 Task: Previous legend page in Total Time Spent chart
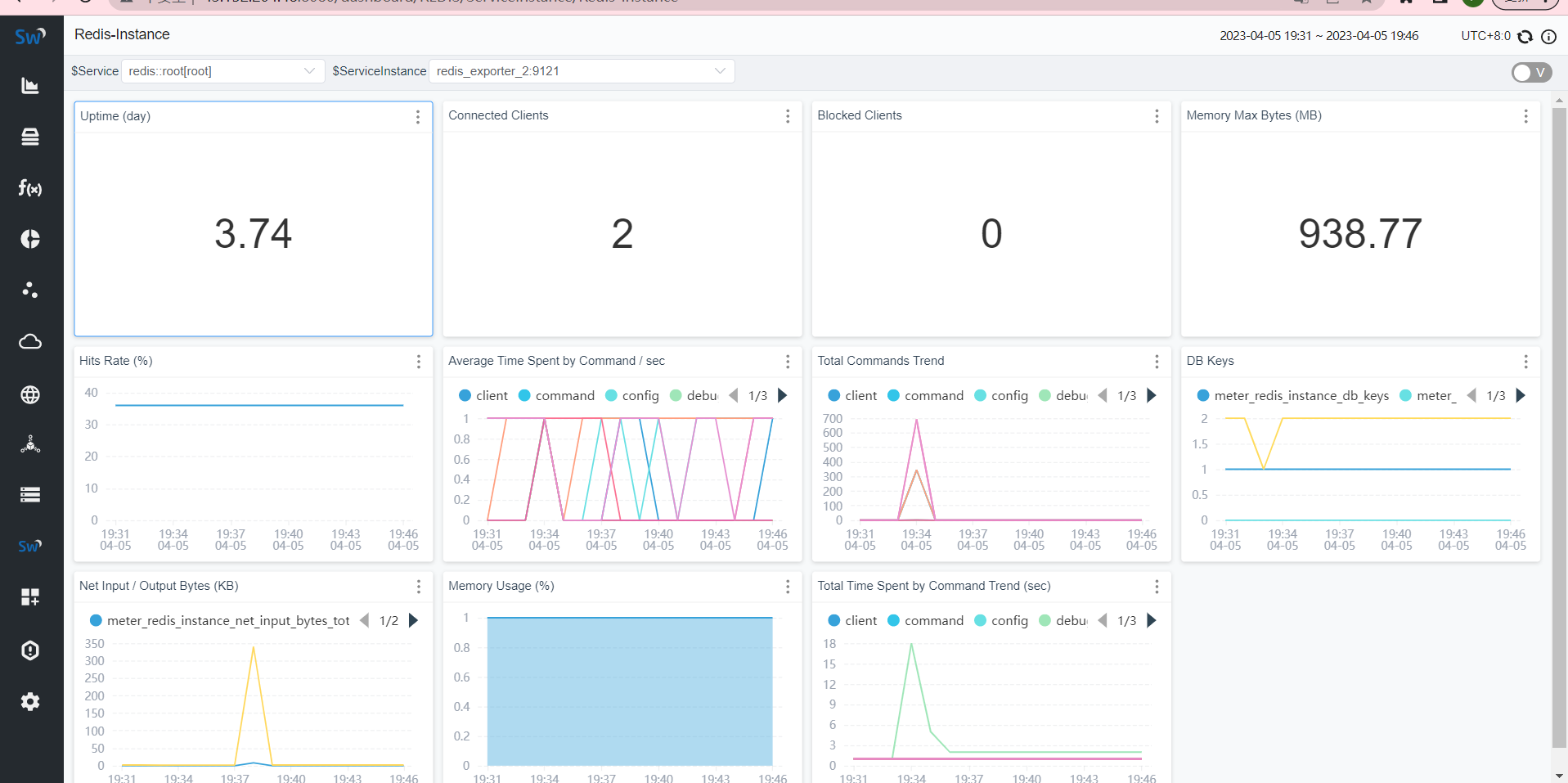pyautogui.click(x=1102, y=620)
